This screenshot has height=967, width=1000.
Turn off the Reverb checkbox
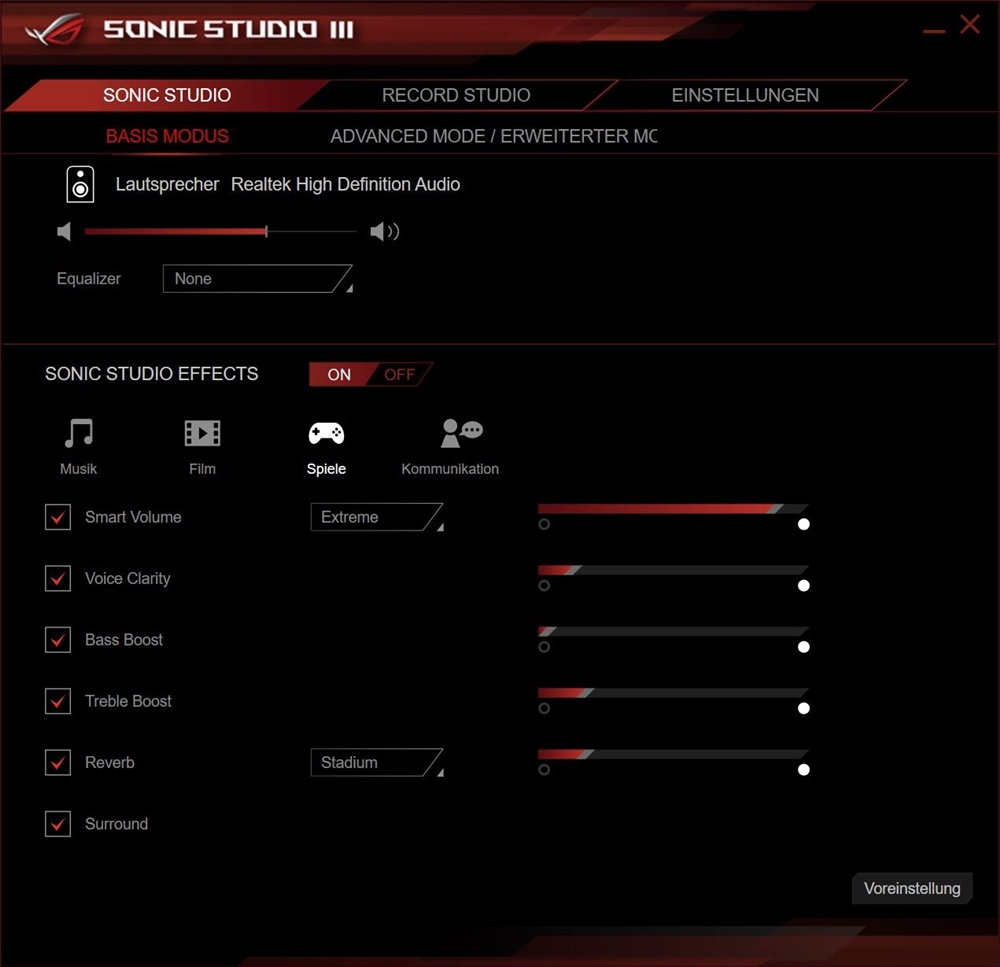58,762
